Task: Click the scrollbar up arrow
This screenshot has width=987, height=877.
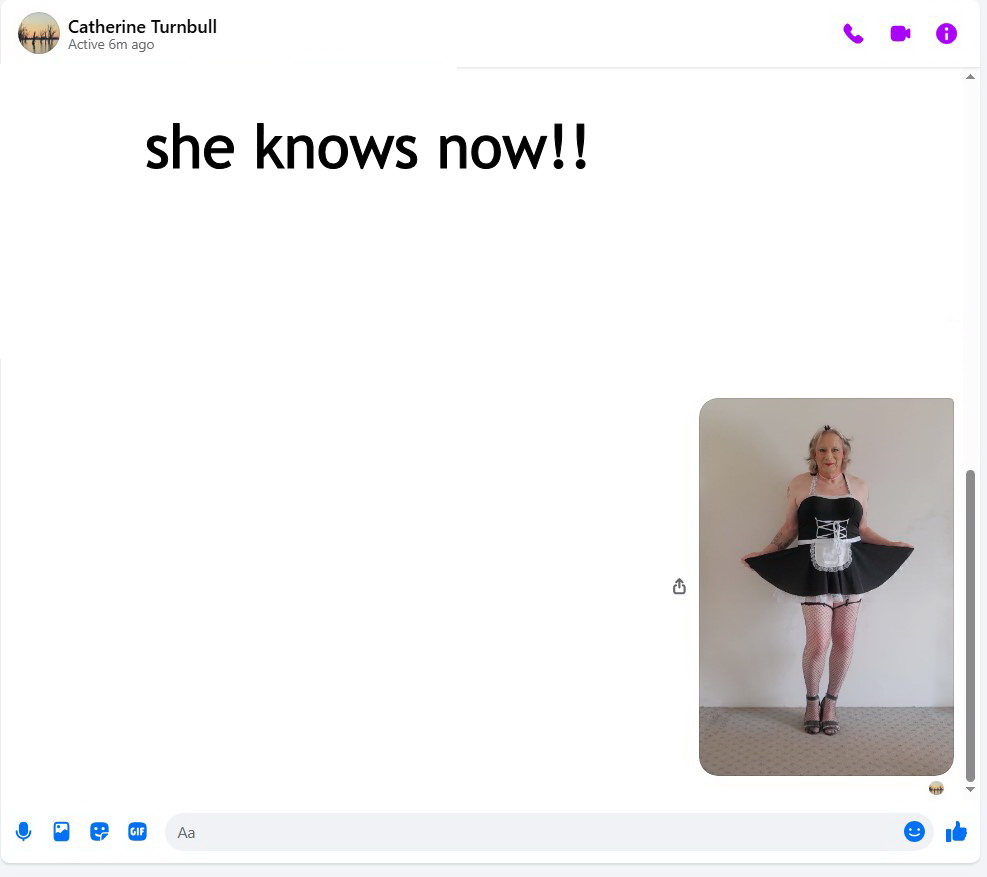Action: coord(970,77)
